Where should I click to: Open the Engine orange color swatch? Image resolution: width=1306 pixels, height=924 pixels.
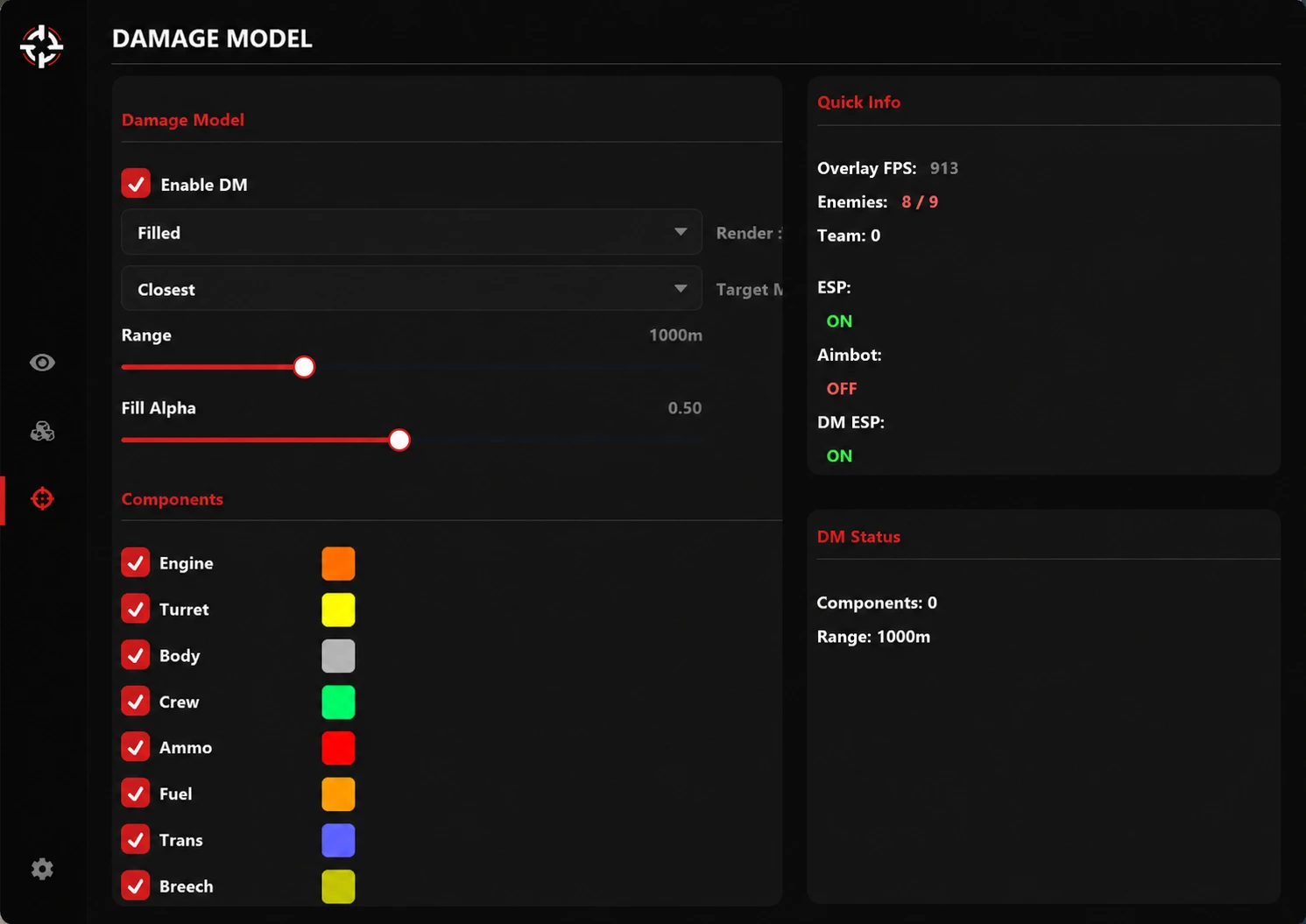point(338,563)
